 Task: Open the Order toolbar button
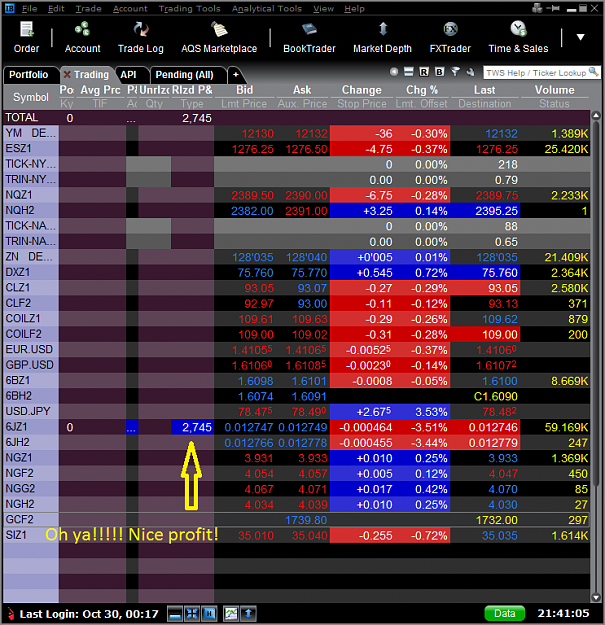click(x=26, y=37)
